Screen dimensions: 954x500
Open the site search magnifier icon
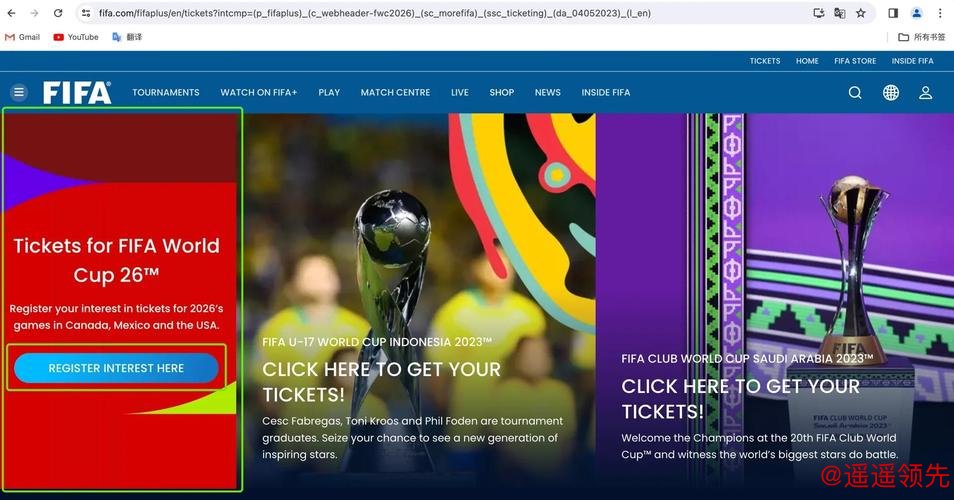click(855, 92)
